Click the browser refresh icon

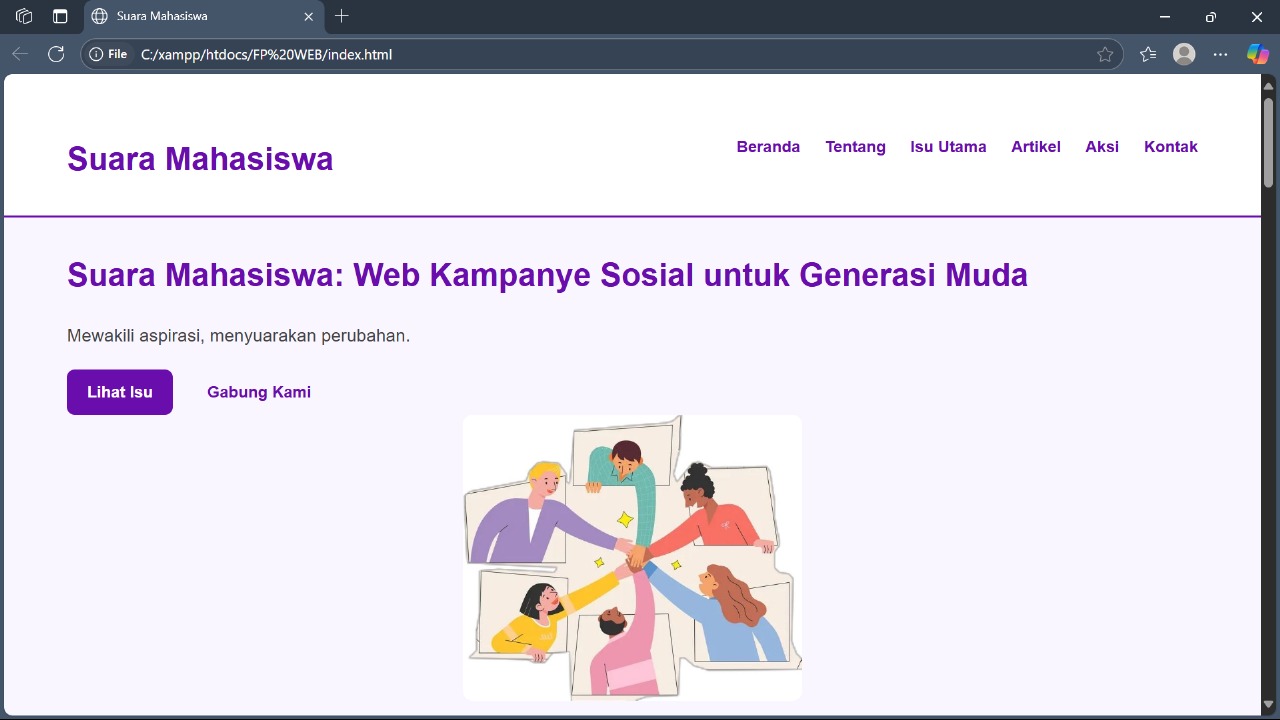pyautogui.click(x=56, y=54)
